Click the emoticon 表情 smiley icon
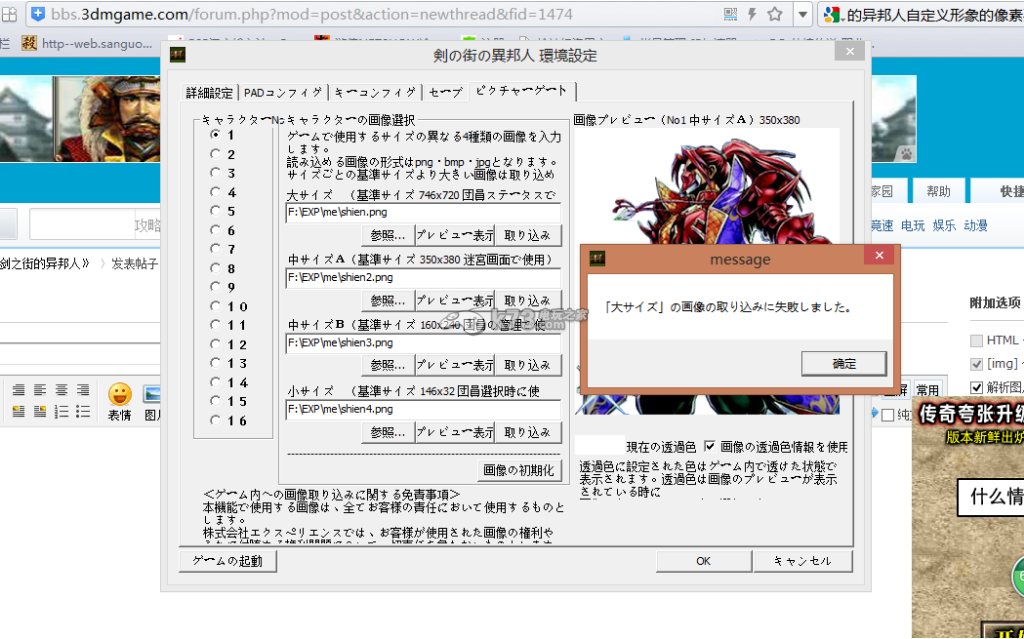Screen dimensions: 1024x639 120,394
